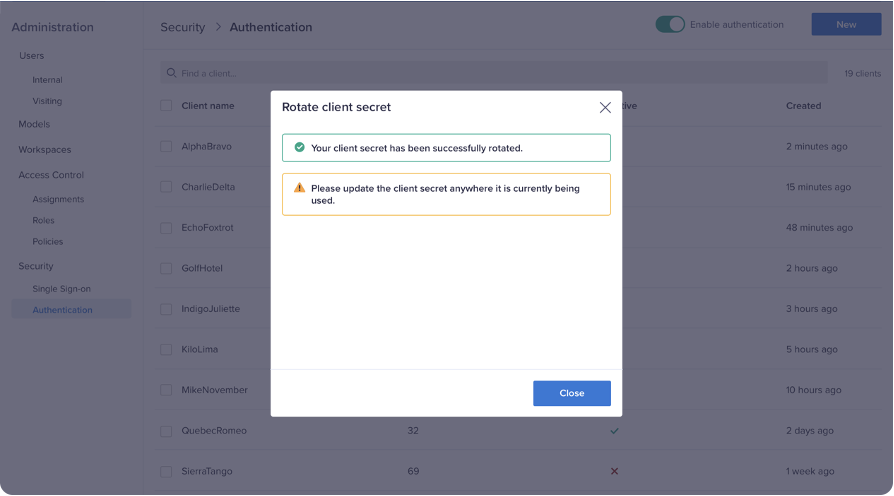The height and width of the screenshot is (496, 894).
Task: Open Single Sign-on in sidebar
Action: tap(61, 289)
